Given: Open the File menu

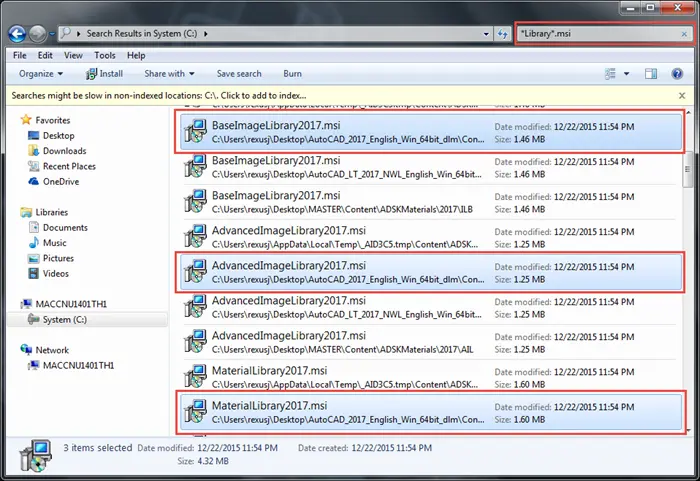Looking at the screenshot, I should coord(20,55).
